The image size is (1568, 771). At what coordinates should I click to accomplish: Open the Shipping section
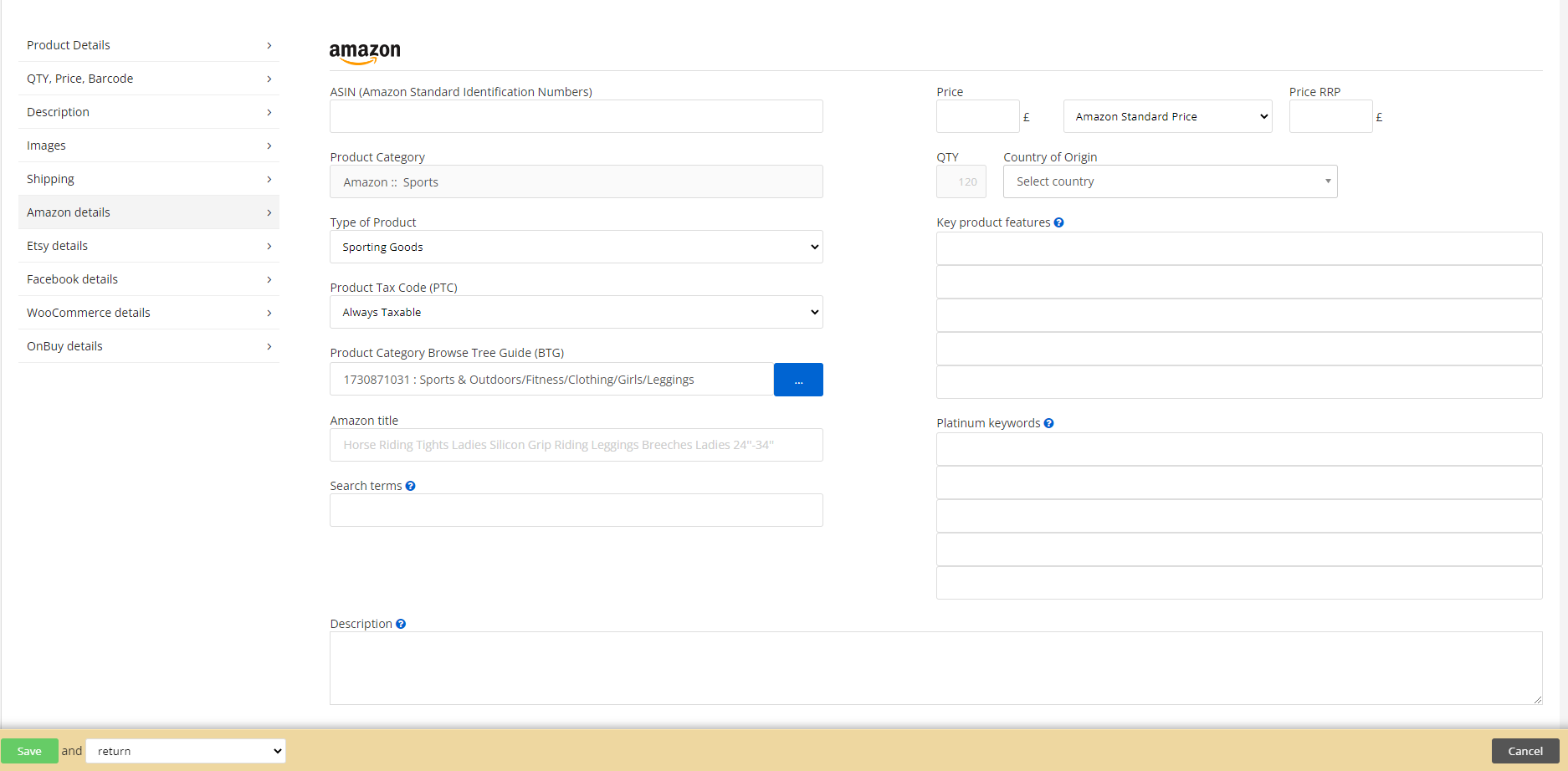[x=149, y=179]
